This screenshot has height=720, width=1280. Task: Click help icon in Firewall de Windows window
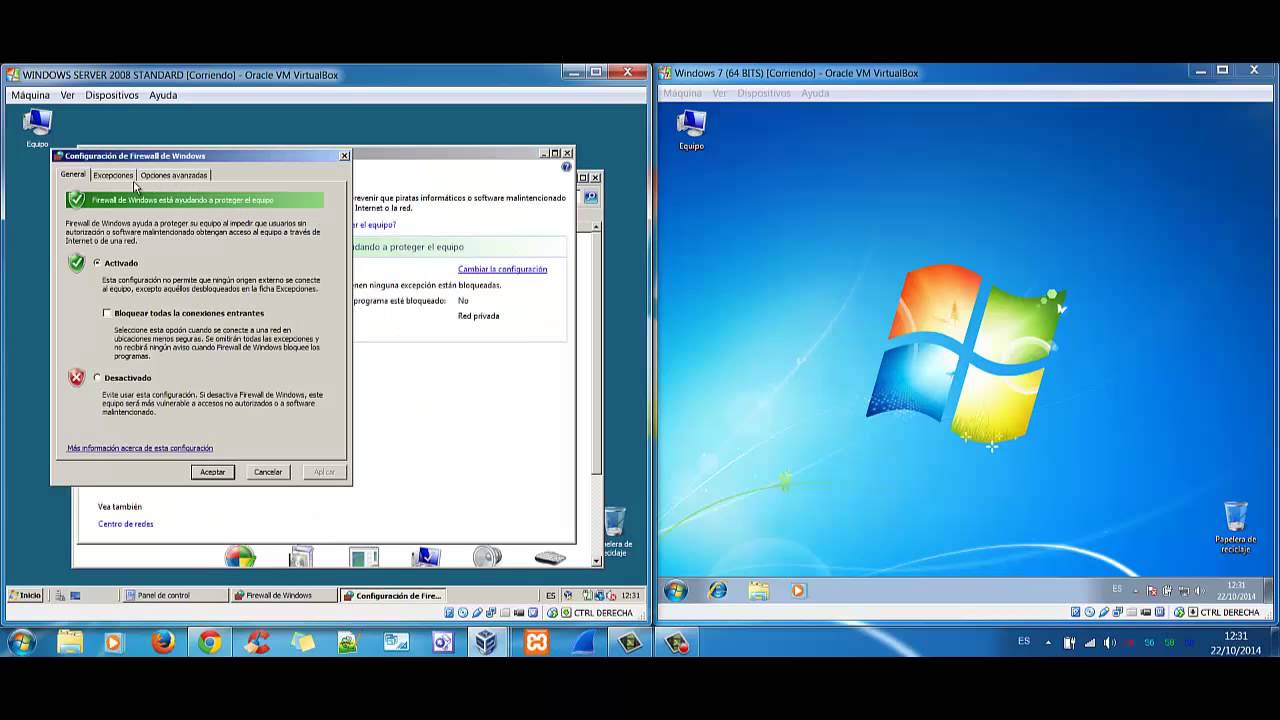pyautogui.click(x=566, y=167)
